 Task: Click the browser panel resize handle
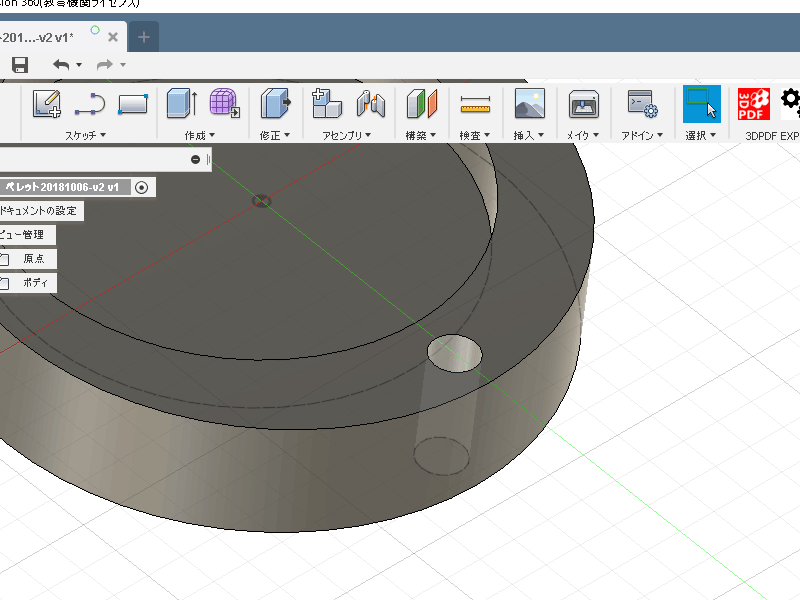point(208,160)
